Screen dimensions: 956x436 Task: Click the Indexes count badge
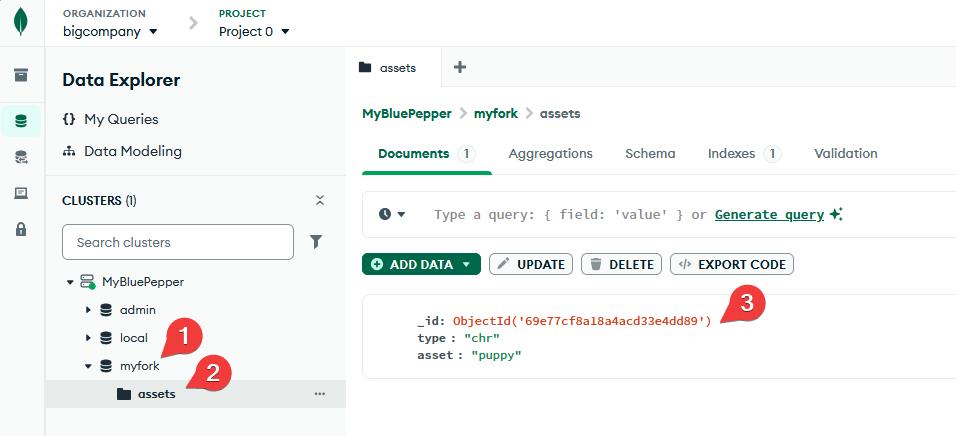pos(772,154)
